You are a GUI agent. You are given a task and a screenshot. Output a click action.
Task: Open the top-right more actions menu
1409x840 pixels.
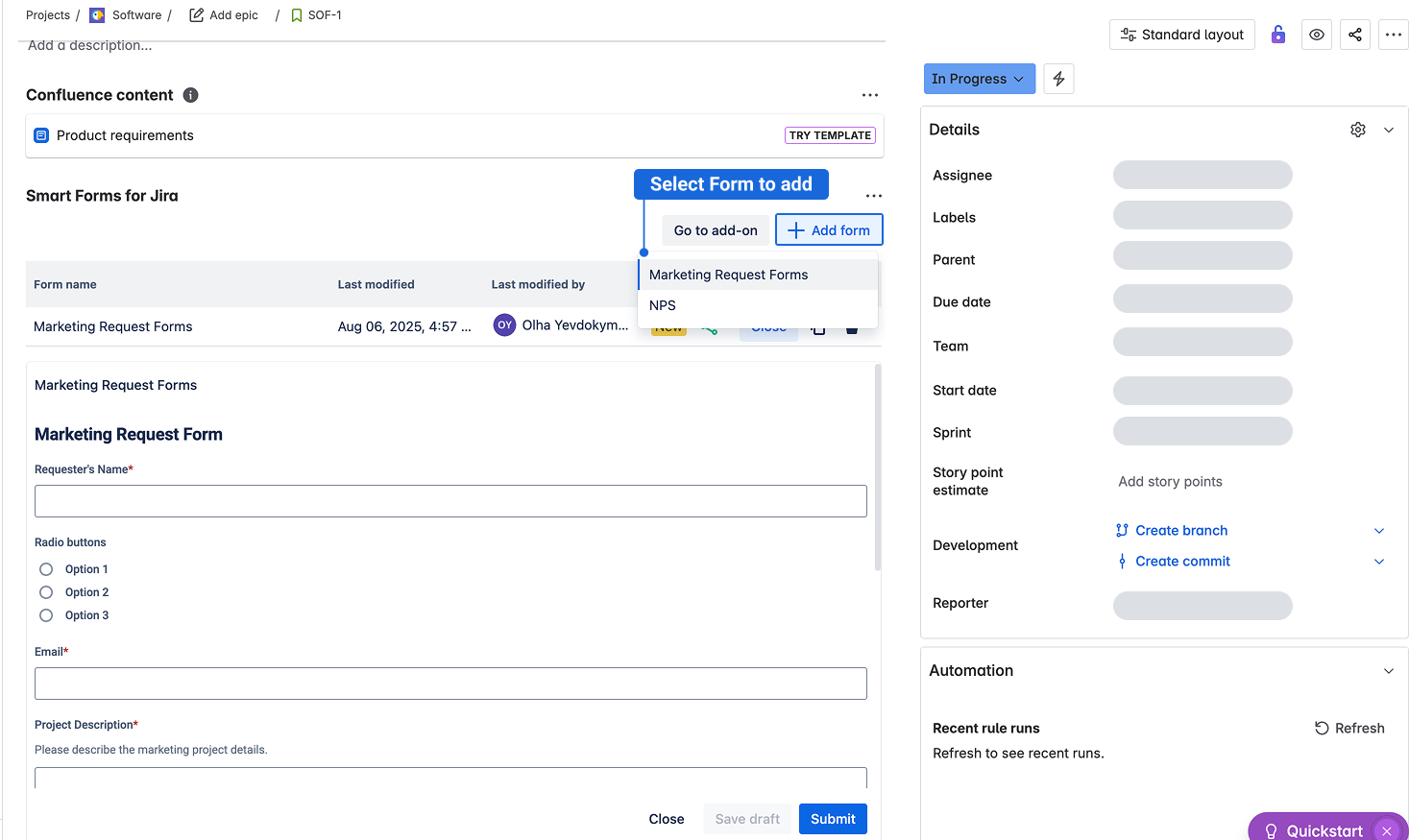point(1393,35)
